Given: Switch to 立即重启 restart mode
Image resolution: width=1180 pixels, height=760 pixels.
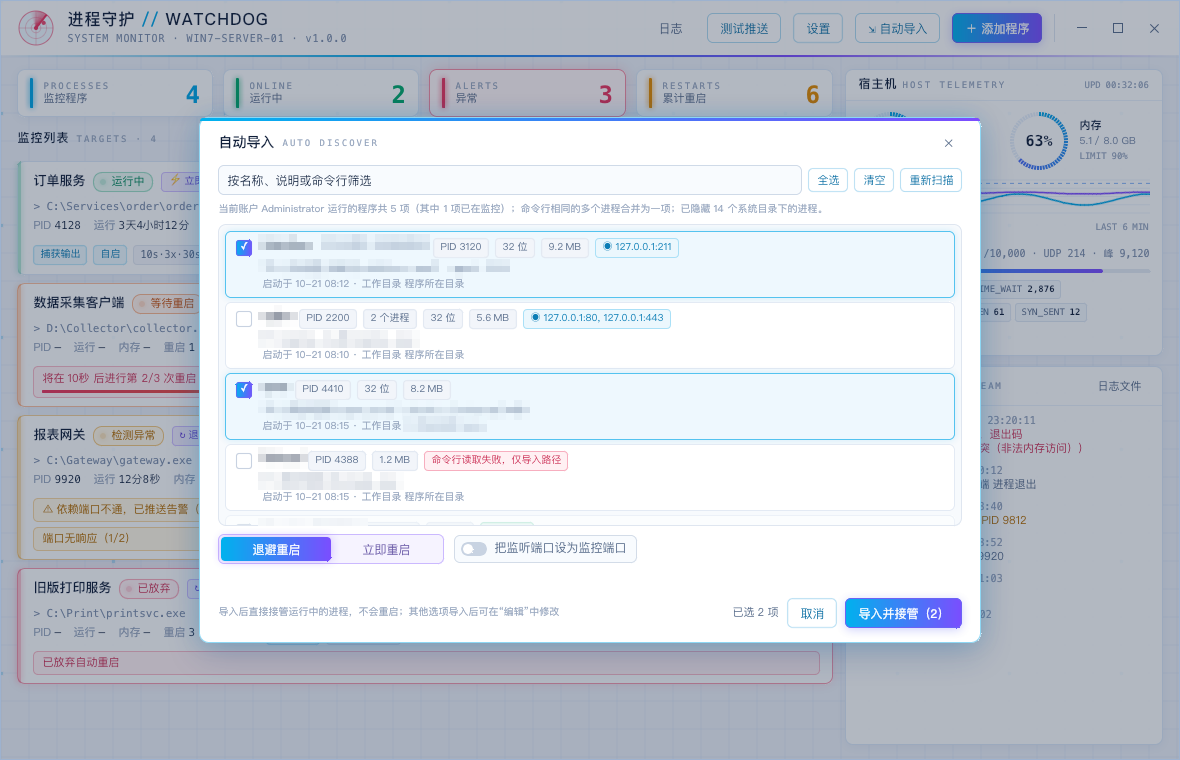Looking at the screenshot, I should pyautogui.click(x=386, y=549).
